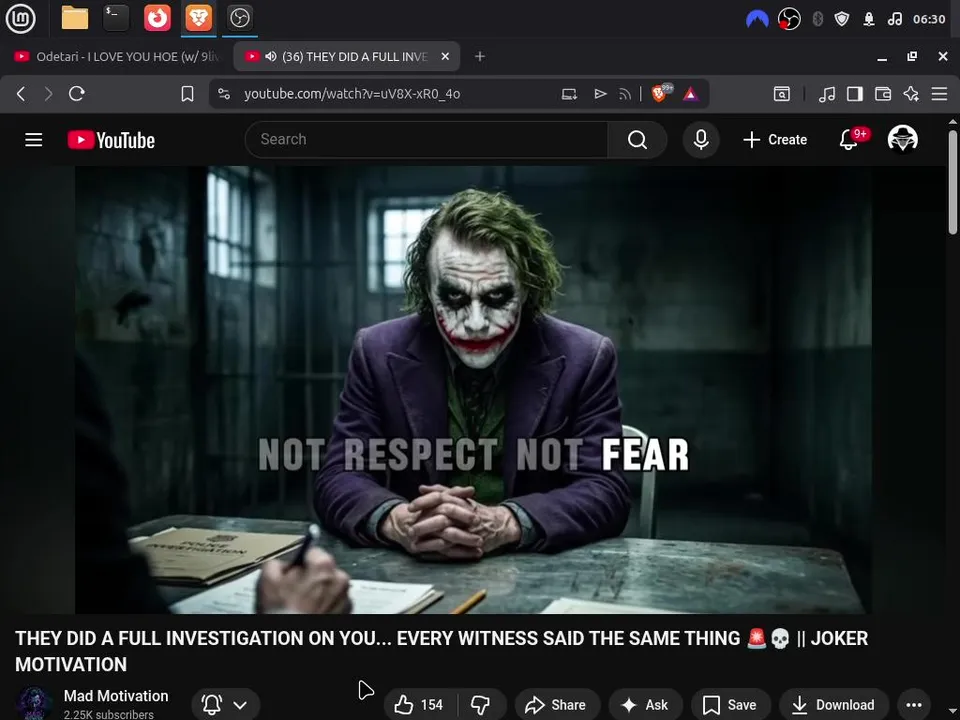Click the Brave playlist play icon
This screenshot has width=960, height=720.
[600, 94]
